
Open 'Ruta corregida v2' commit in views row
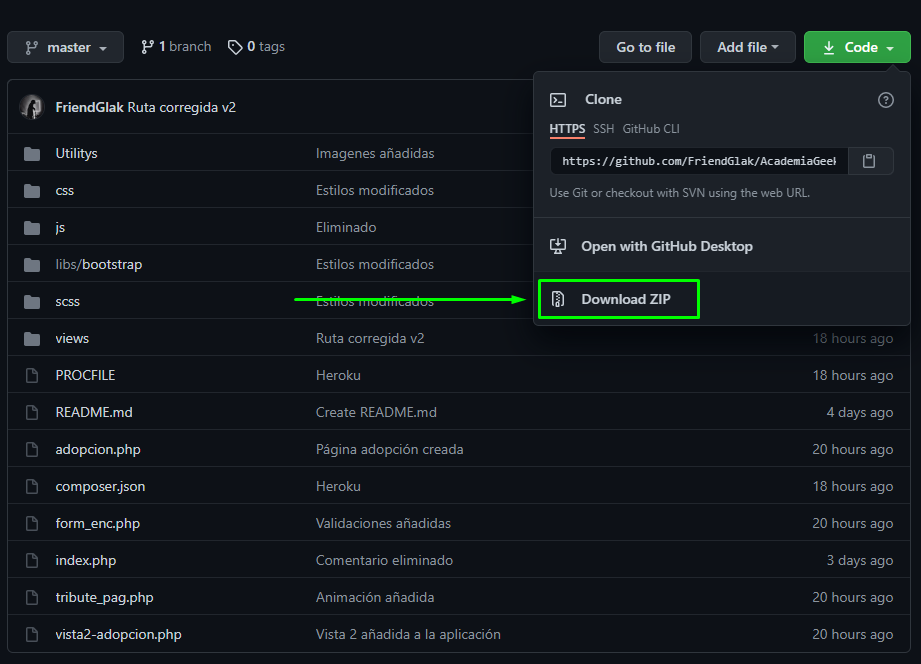[370, 338]
